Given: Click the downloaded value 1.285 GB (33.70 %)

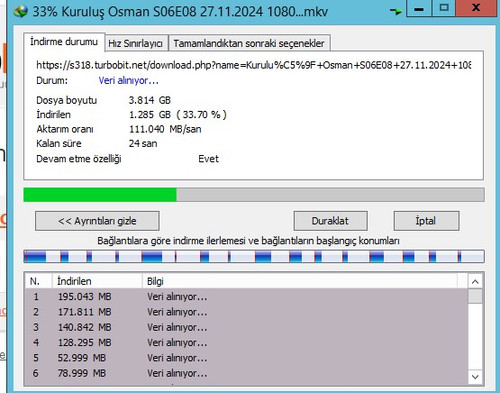Looking at the screenshot, I should (x=178, y=114).
